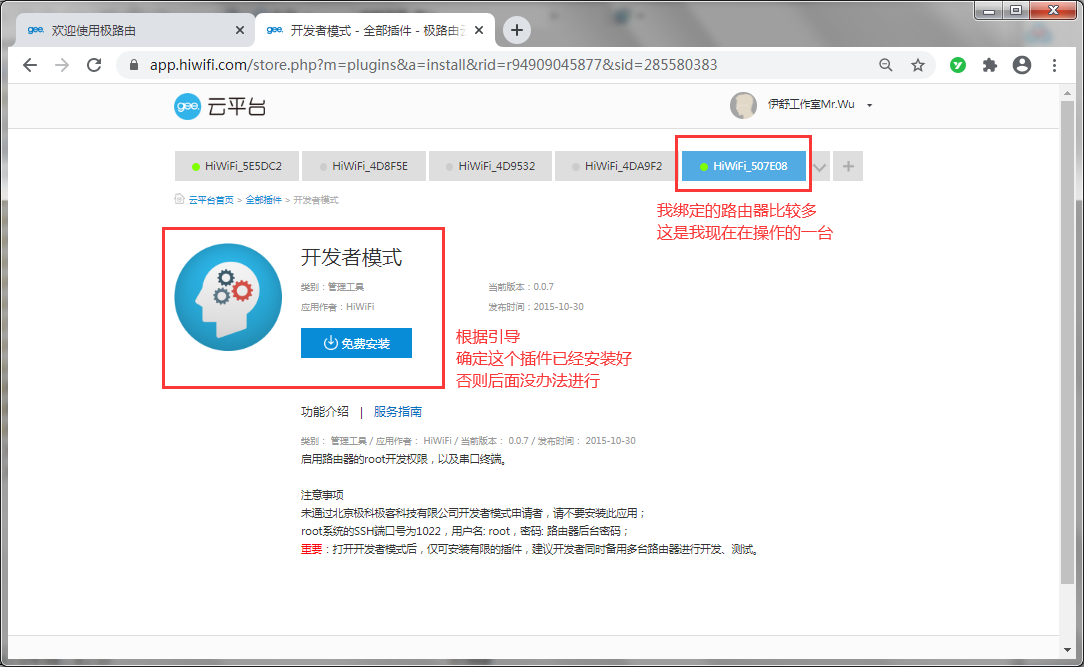Click the user avatar picture
This screenshot has height=667, width=1084.
[743, 105]
